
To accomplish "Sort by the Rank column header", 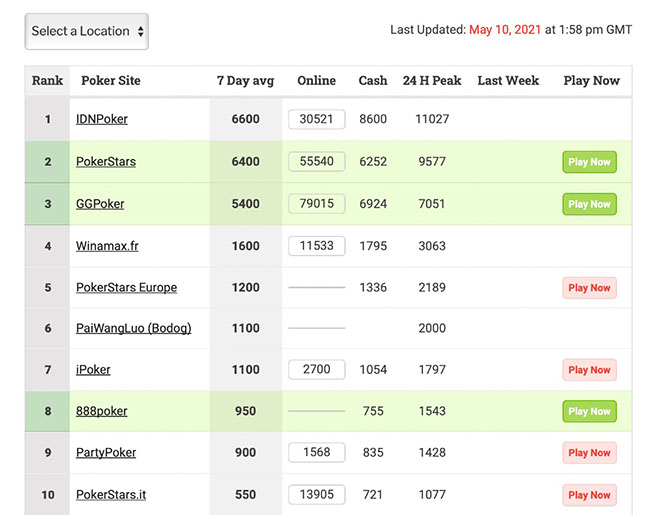I will coord(48,80).
